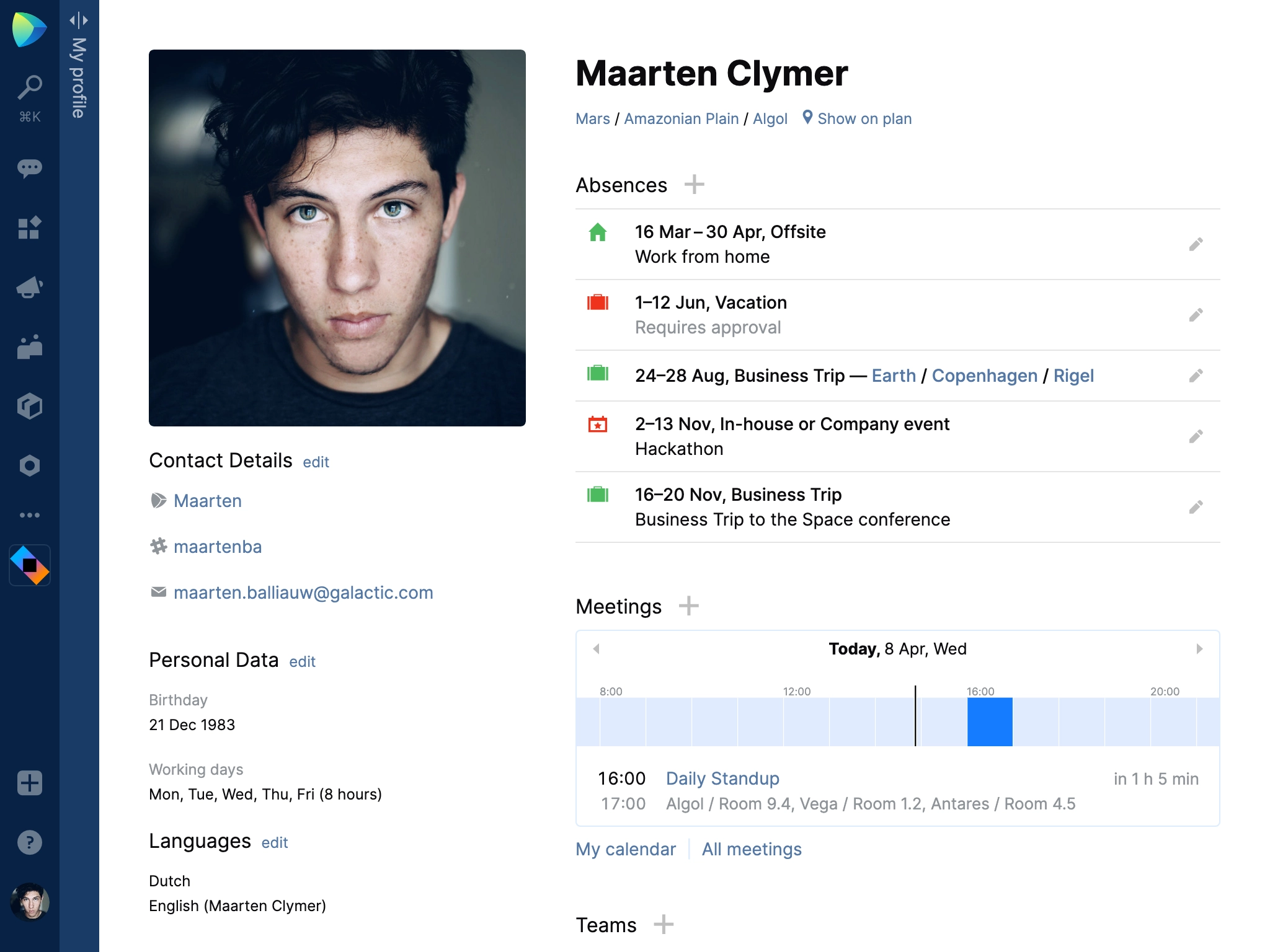Edit the 16 Mar–30 Apr Offsite absence
Viewport: 1270px width, 952px height.
coord(1196,244)
